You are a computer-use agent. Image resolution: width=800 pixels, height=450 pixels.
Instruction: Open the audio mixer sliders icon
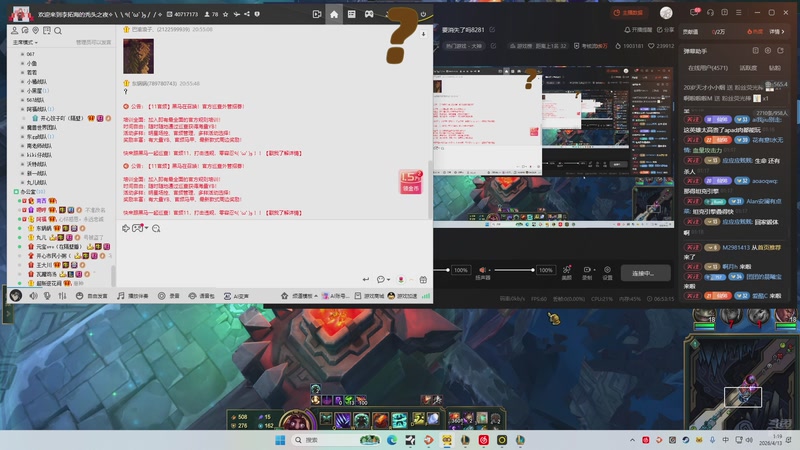62,295
